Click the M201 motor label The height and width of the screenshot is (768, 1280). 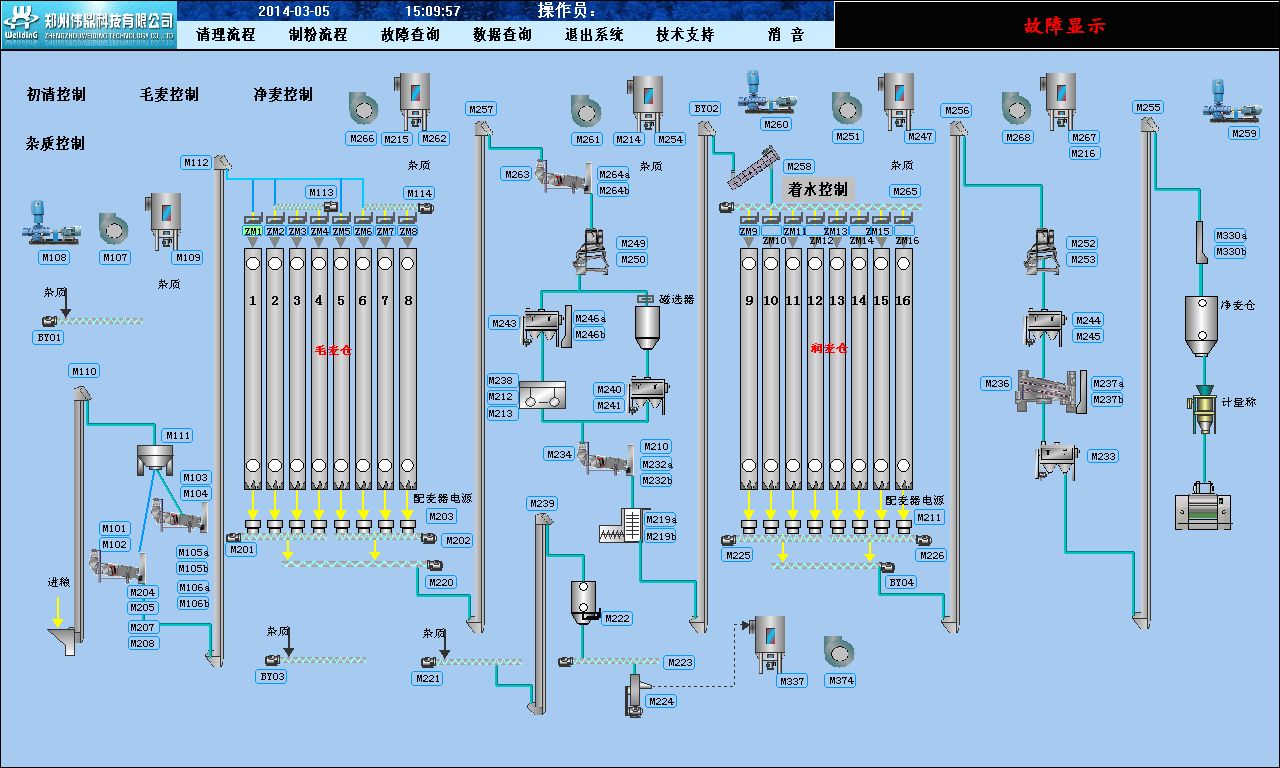242,550
